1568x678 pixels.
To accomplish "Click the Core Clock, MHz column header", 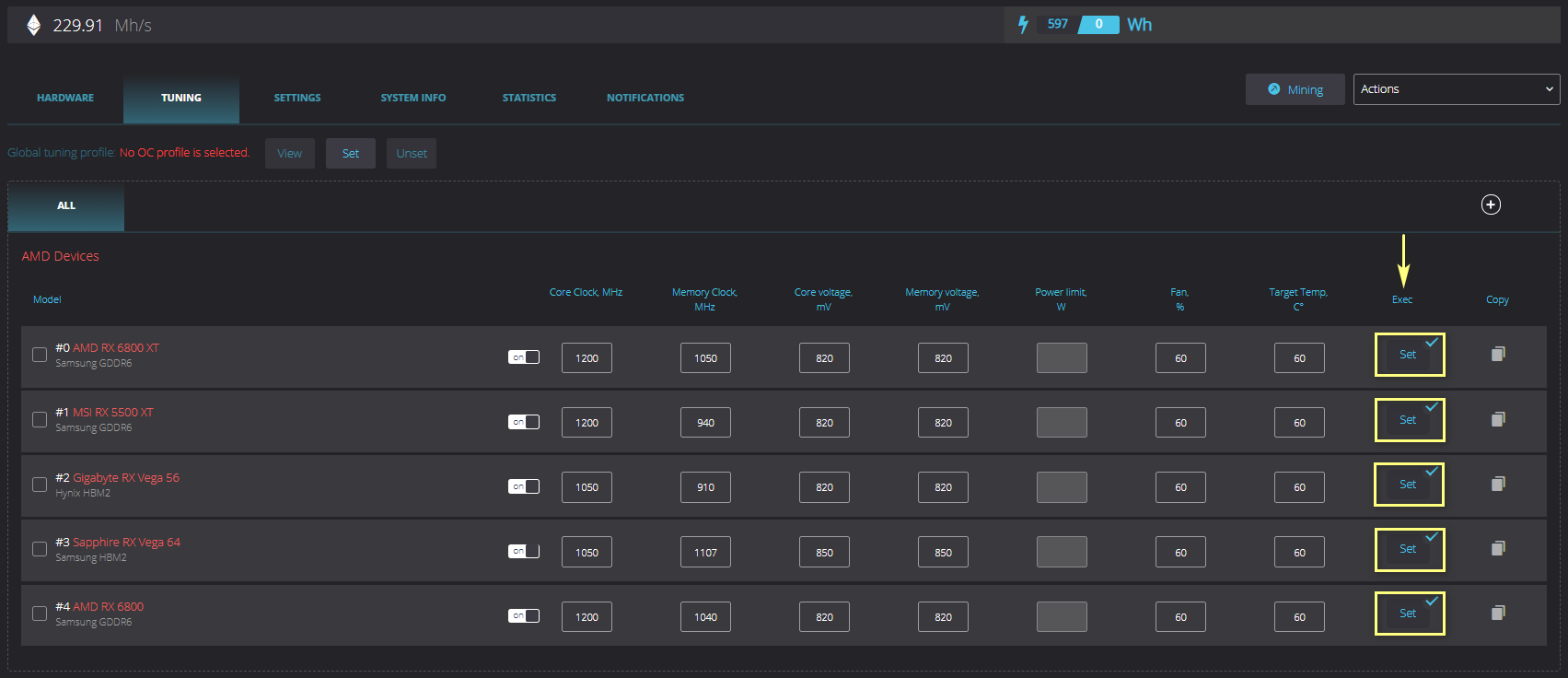I will (586, 292).
